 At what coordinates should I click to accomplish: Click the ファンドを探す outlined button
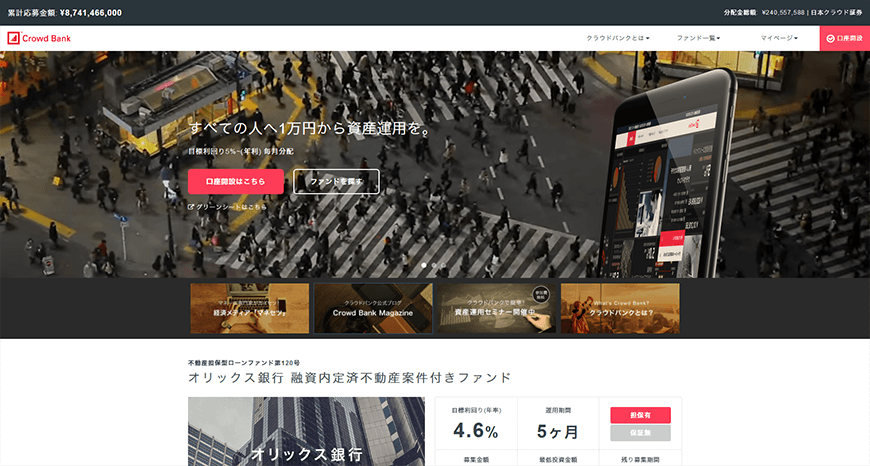point(336,181)
